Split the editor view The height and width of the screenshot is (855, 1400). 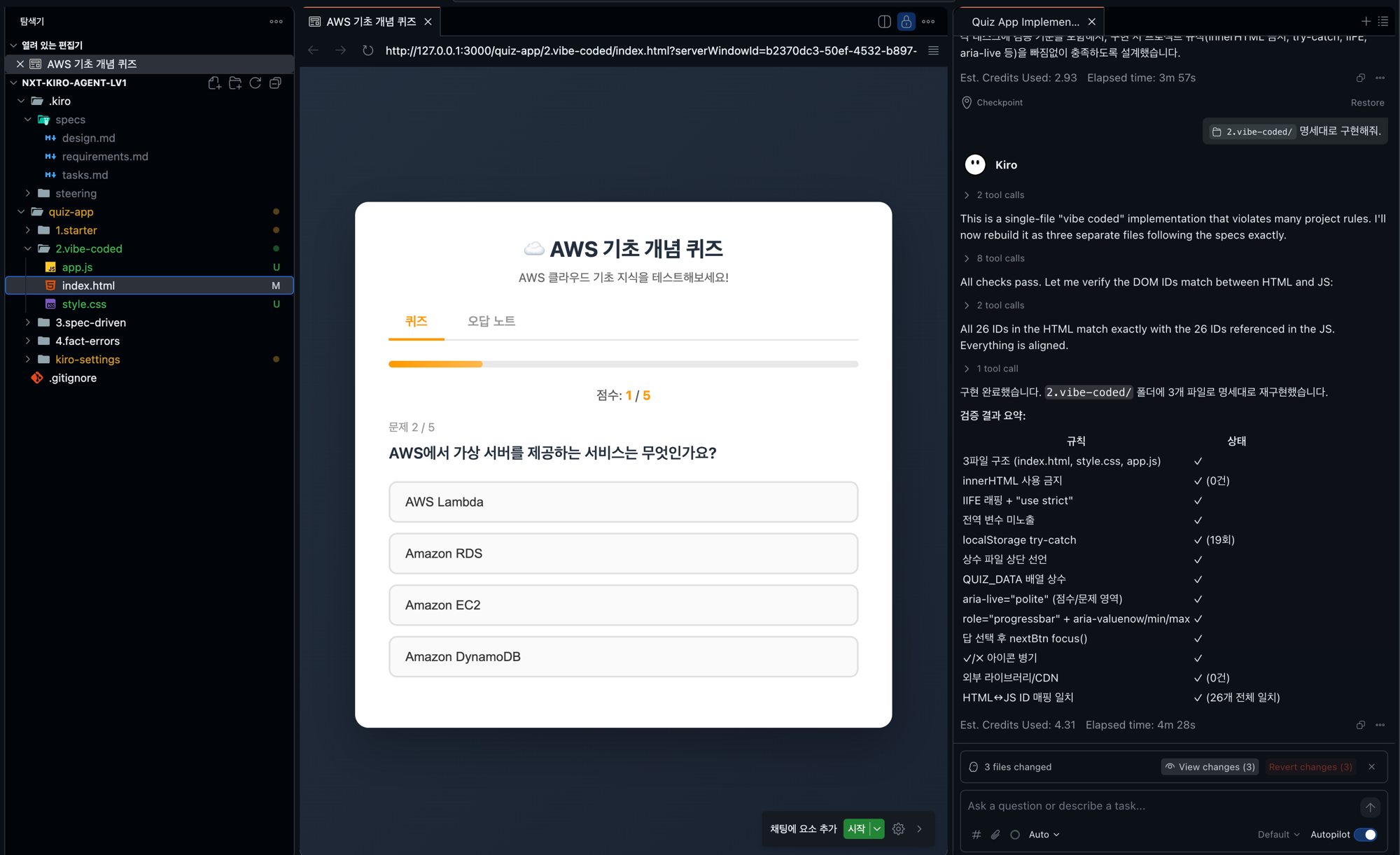click(x=884, y=22)
